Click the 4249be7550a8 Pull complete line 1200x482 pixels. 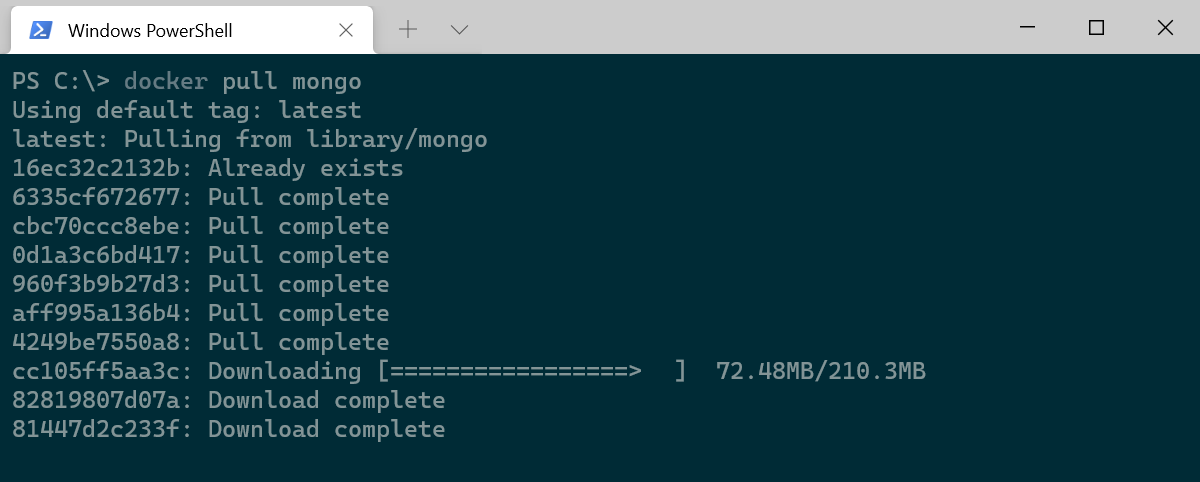(x=201, y=343)
